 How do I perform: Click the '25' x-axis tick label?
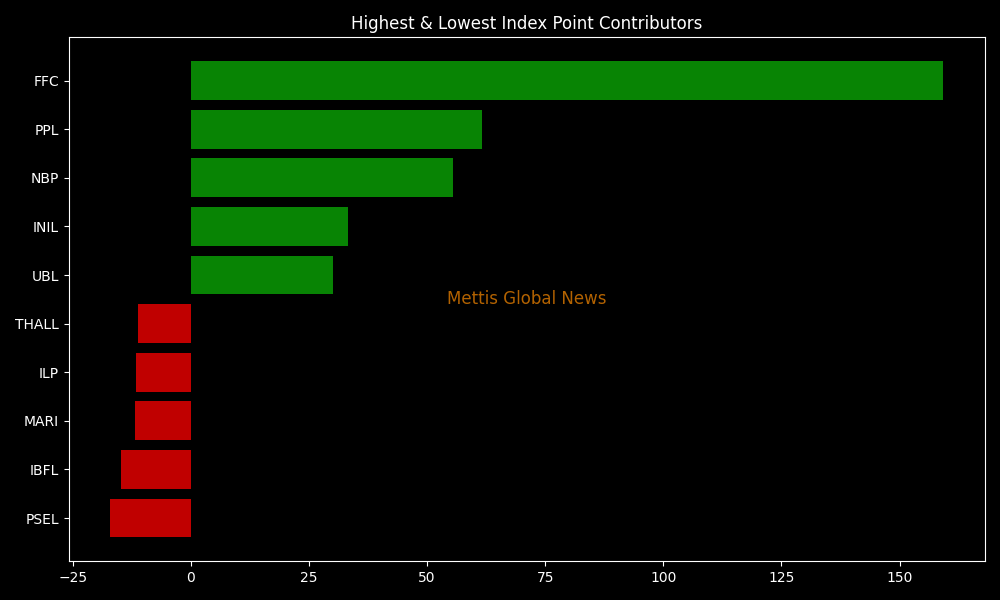pos(309,577)
